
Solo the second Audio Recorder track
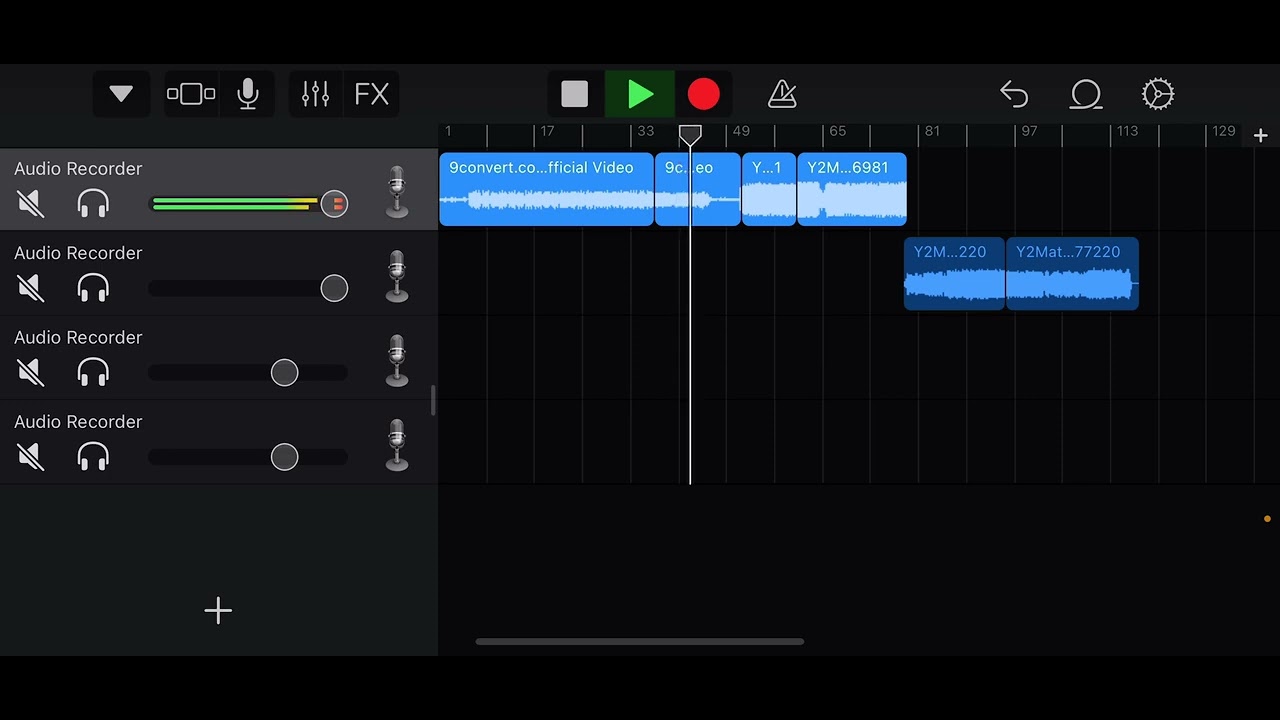pos(93,288)
